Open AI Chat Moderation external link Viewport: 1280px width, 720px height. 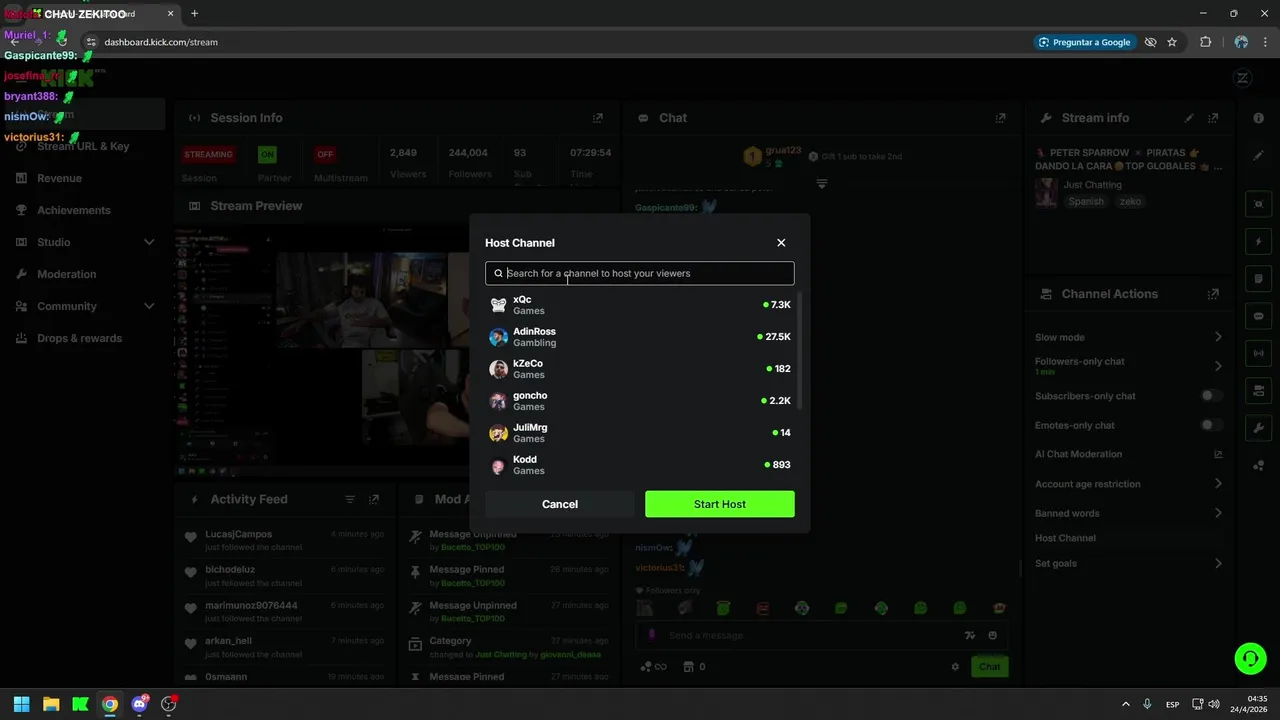(1218, 454)
